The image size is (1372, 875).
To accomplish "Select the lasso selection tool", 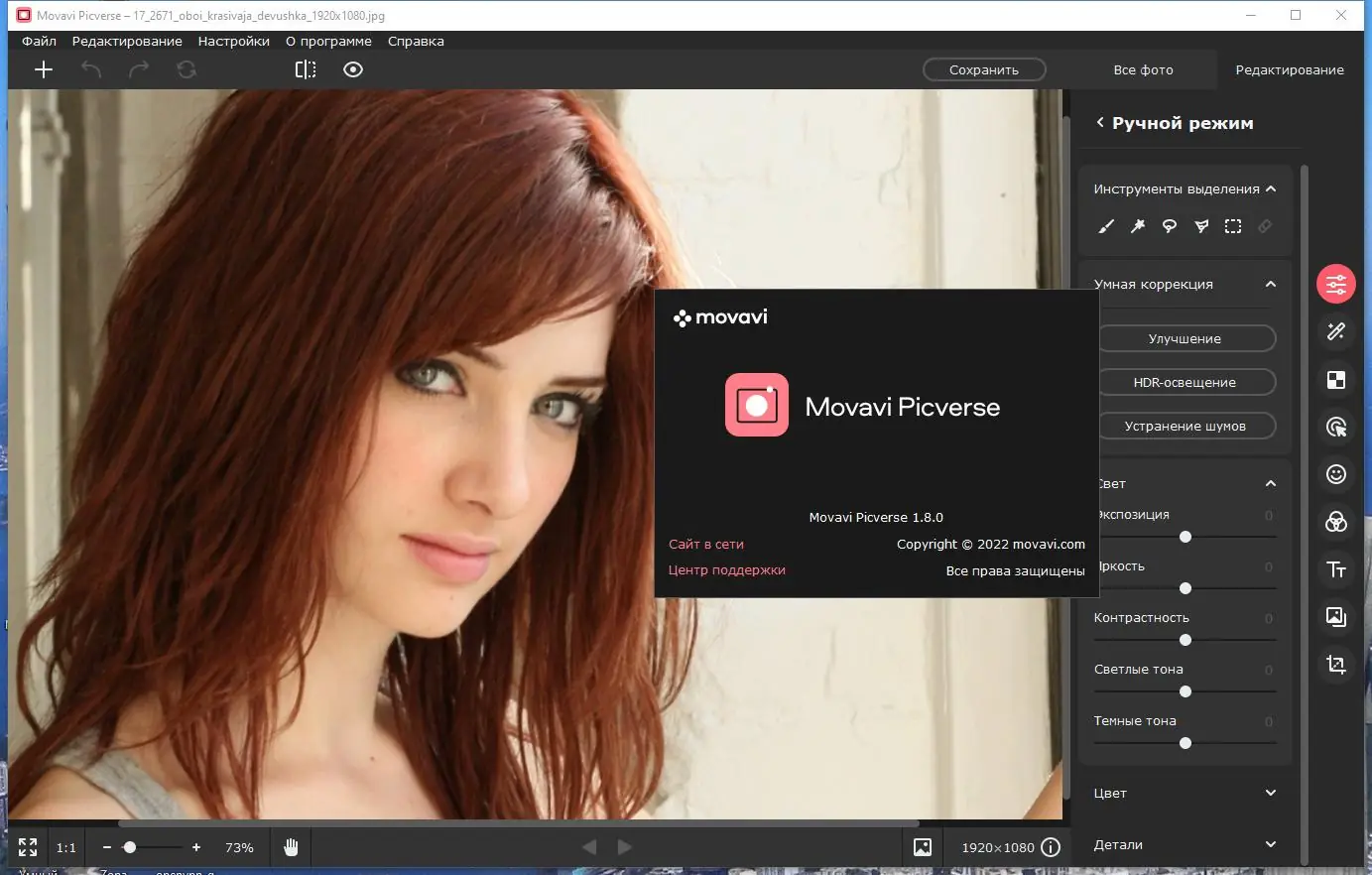I will (1170, 226).
